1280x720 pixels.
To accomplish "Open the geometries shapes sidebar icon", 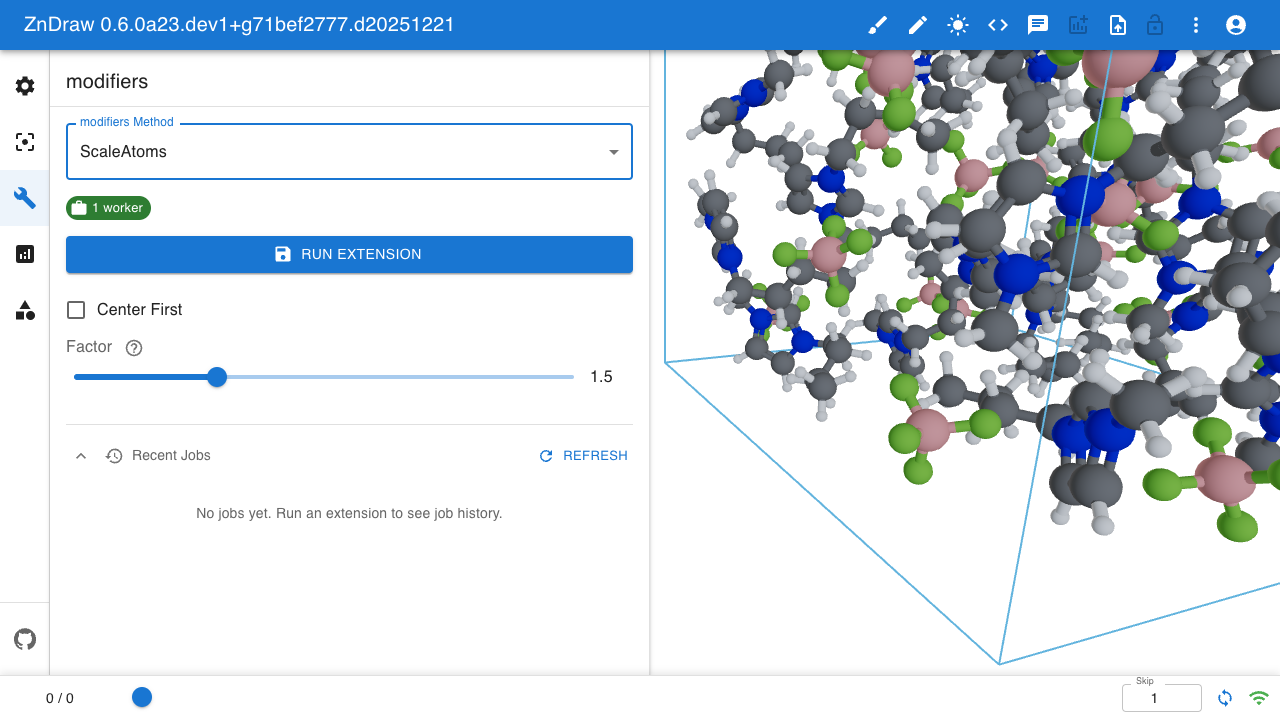I will tap(25, 310).
